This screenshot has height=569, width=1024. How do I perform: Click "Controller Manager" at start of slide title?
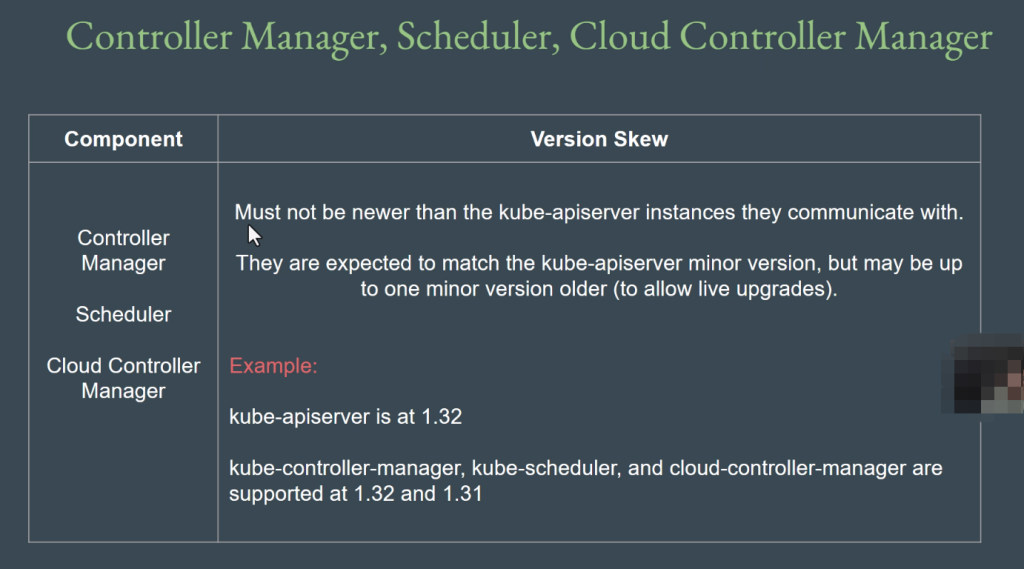tap(225, 37)
